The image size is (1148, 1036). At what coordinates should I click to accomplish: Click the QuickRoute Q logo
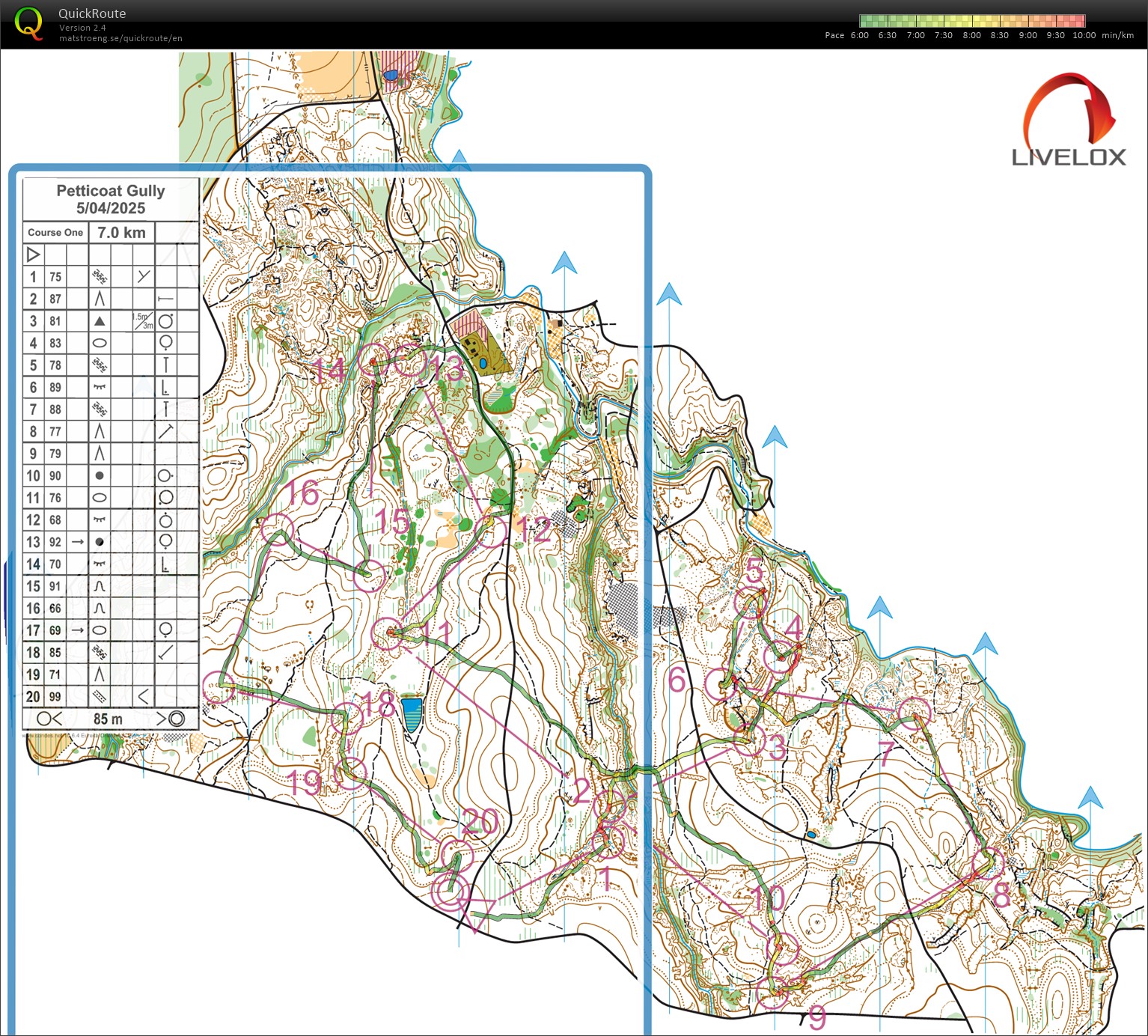point(28,24)
